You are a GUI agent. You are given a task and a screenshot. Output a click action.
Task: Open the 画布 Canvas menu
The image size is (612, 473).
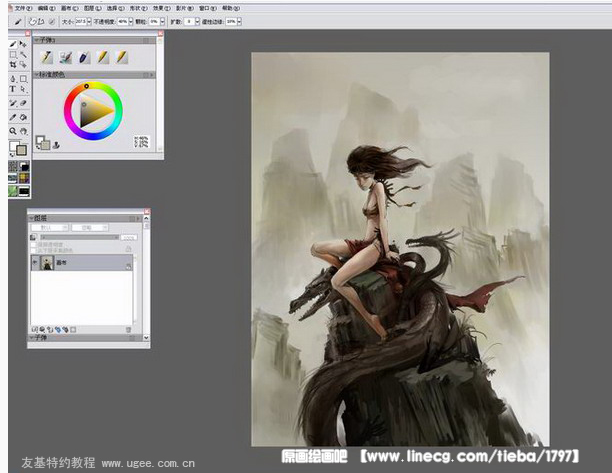coord(69,8)
